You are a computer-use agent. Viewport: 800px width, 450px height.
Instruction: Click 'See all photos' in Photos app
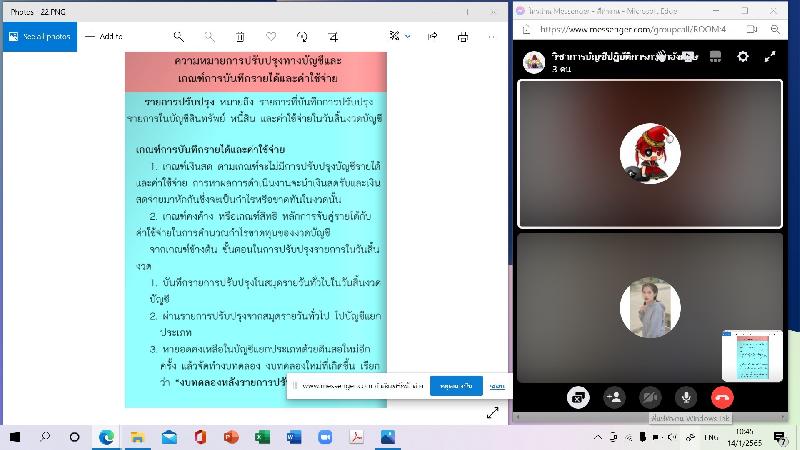pos(40,36)
